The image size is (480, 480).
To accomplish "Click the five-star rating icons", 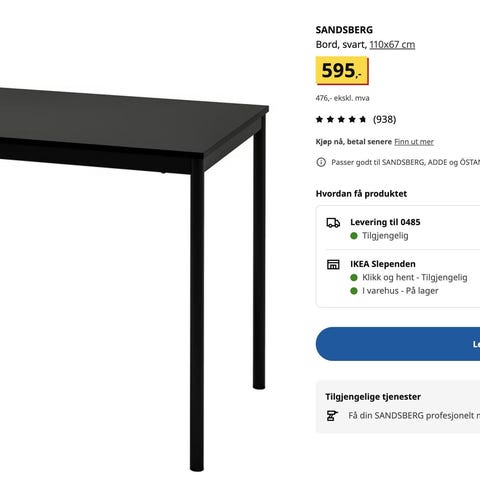I will pyautogui.click(x=341, y=119).
